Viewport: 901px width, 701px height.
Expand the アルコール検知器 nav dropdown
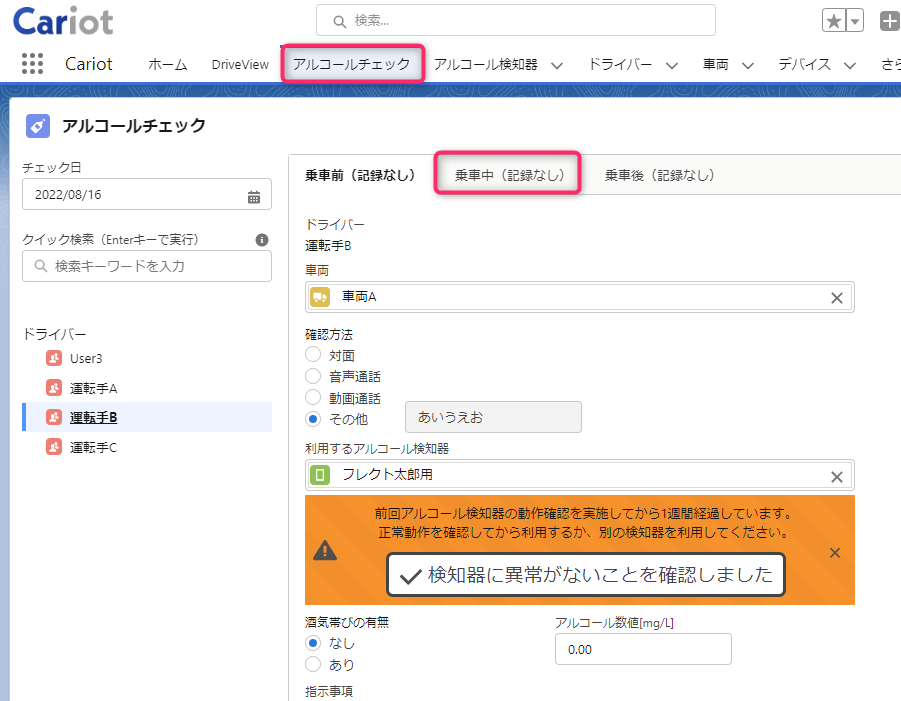(556, 66)
